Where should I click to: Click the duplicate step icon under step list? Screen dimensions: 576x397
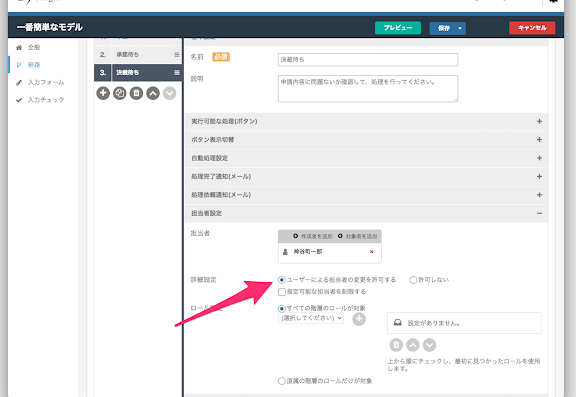(x=120, y=93)
